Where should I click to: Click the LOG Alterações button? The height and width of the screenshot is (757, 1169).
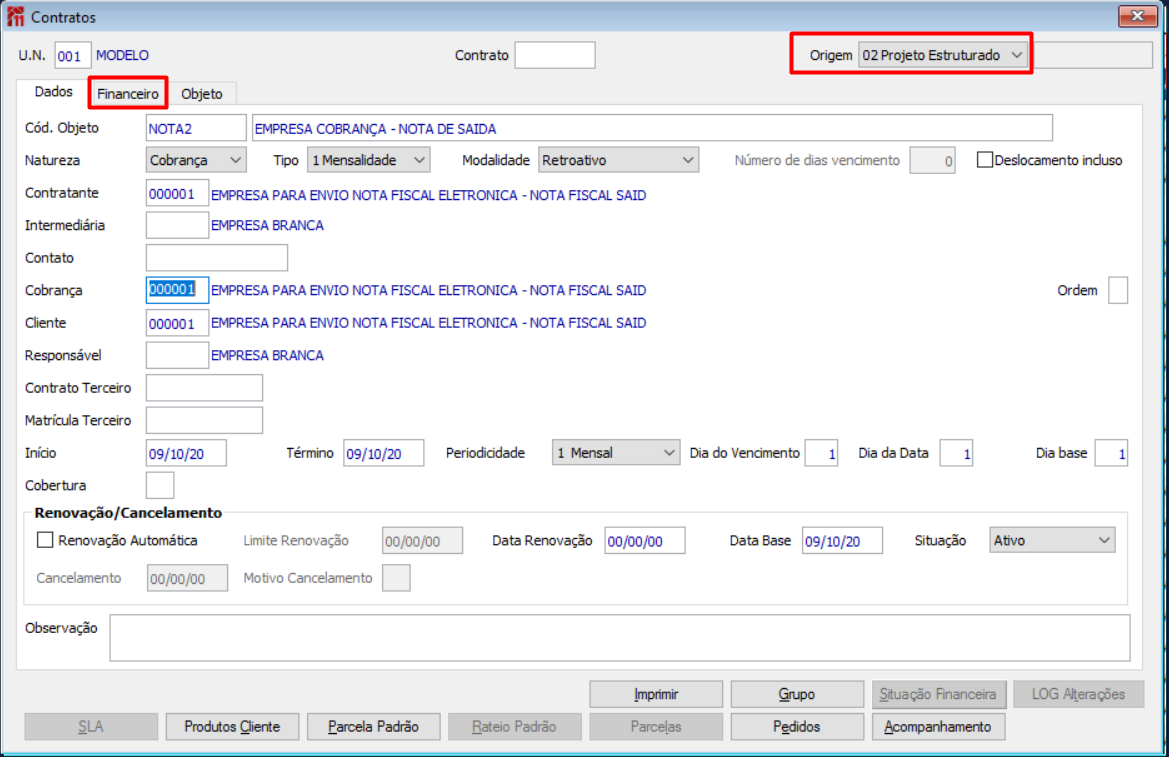(1078, 694)
